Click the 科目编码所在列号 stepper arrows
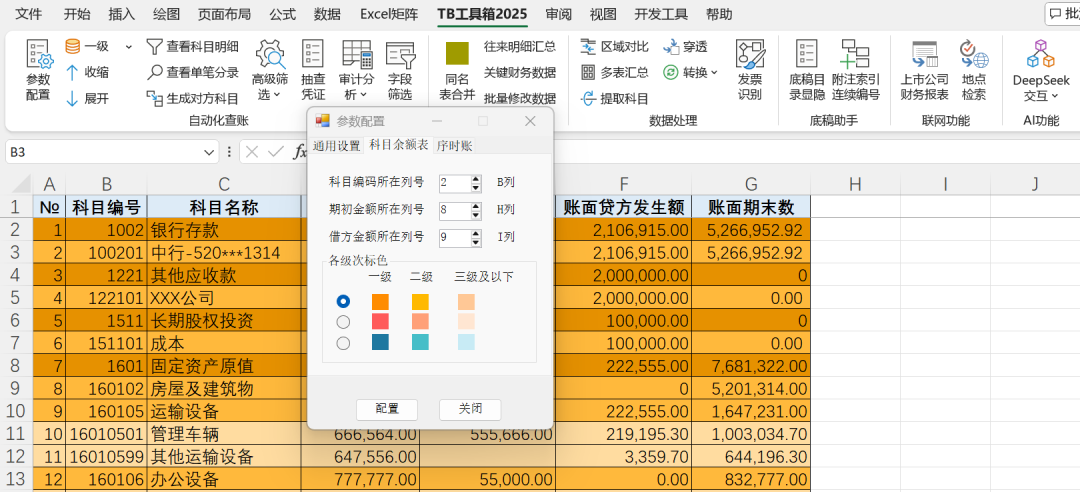This screenshot has width=1080, height=492. coord(476,183)
